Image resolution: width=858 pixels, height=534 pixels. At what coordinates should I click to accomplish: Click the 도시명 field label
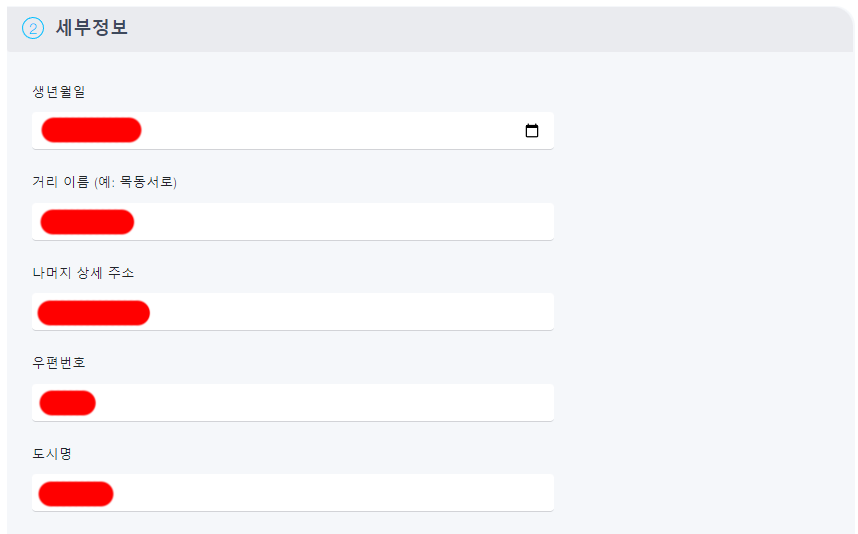click(52, 454)
